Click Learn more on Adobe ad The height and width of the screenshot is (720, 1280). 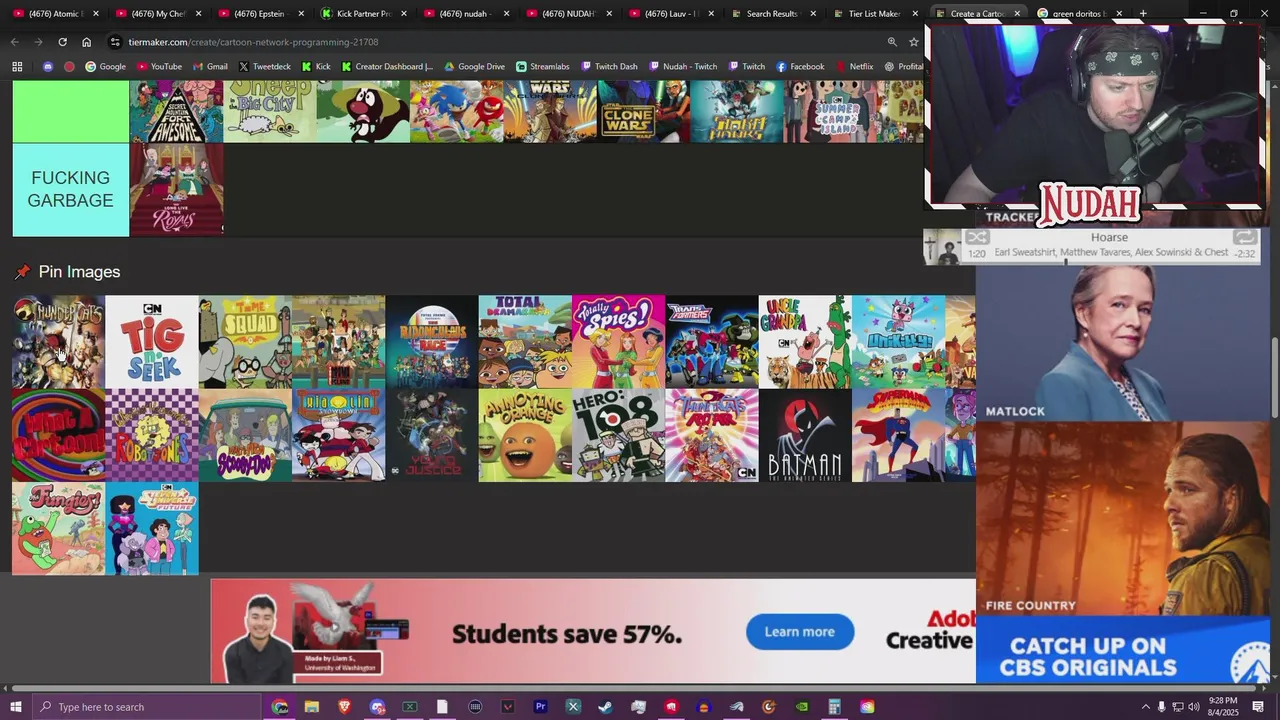[799, 632]
